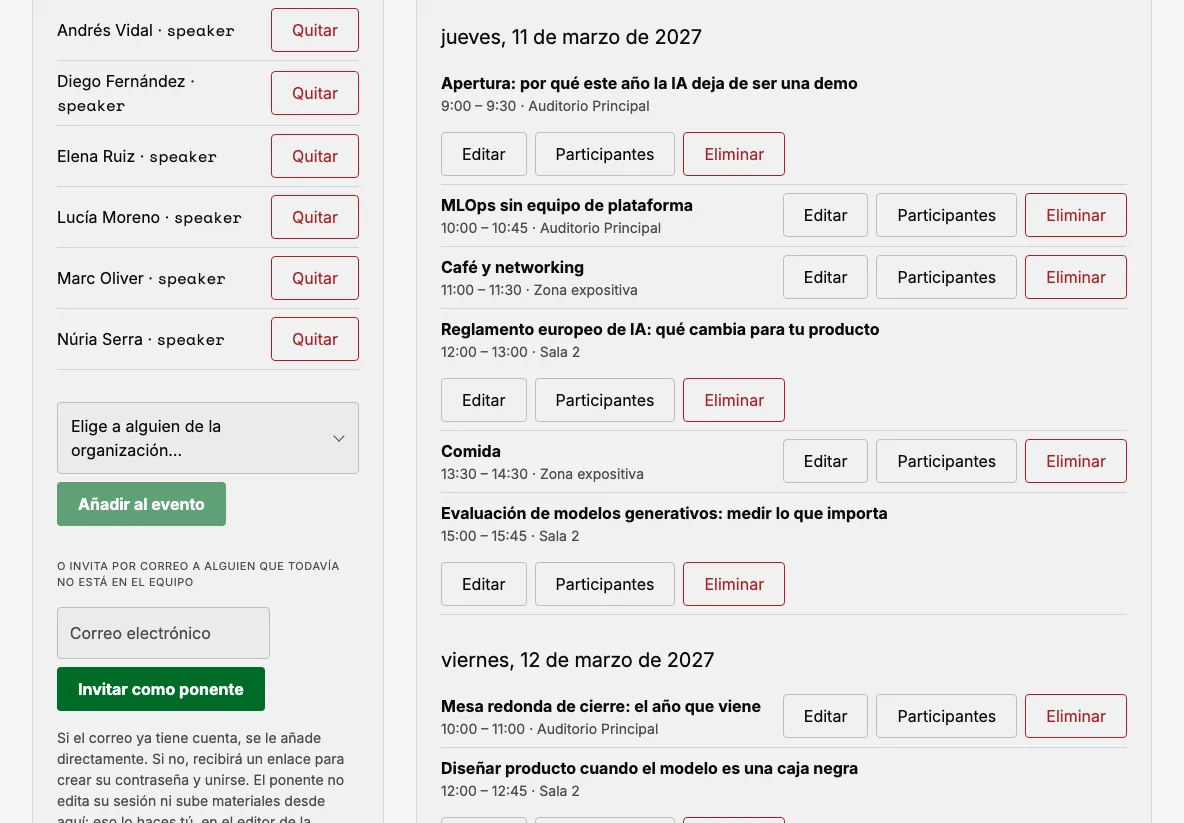The image size is (1184, 823).
Task: Eliminate the Reglamento europeo de IA session
Action: pos(734,400)
